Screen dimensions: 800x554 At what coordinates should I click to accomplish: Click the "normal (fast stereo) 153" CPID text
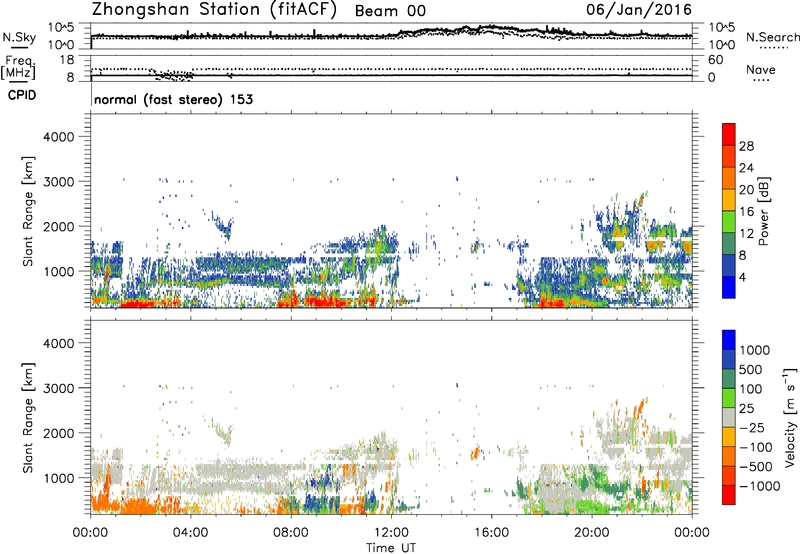(173, 99)
